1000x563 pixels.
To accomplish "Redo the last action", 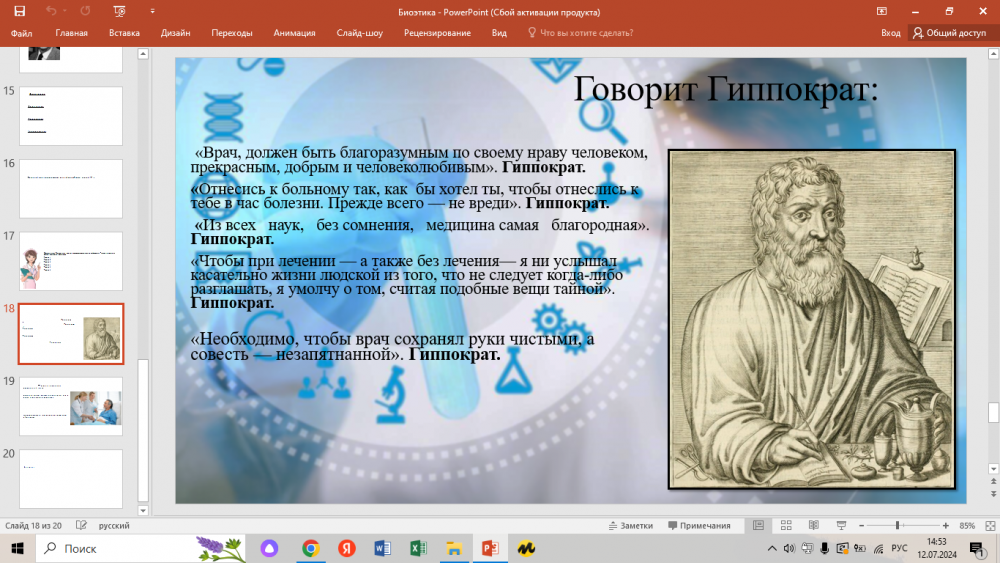I will [x=85, y=11].
